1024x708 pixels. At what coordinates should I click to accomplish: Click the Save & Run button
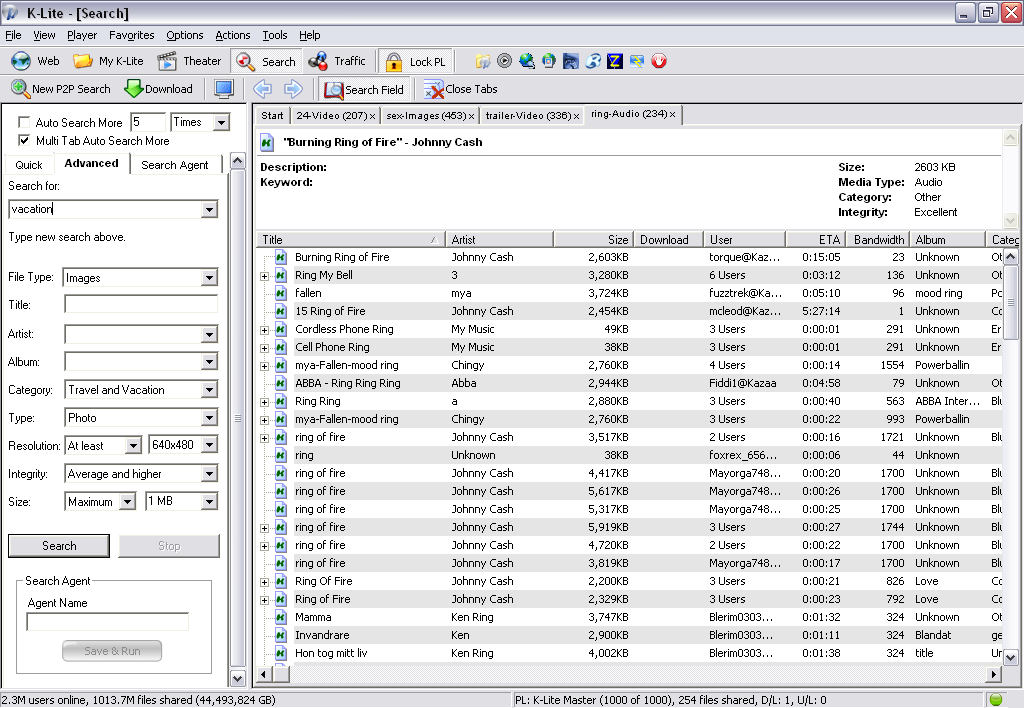coord(112,651)
